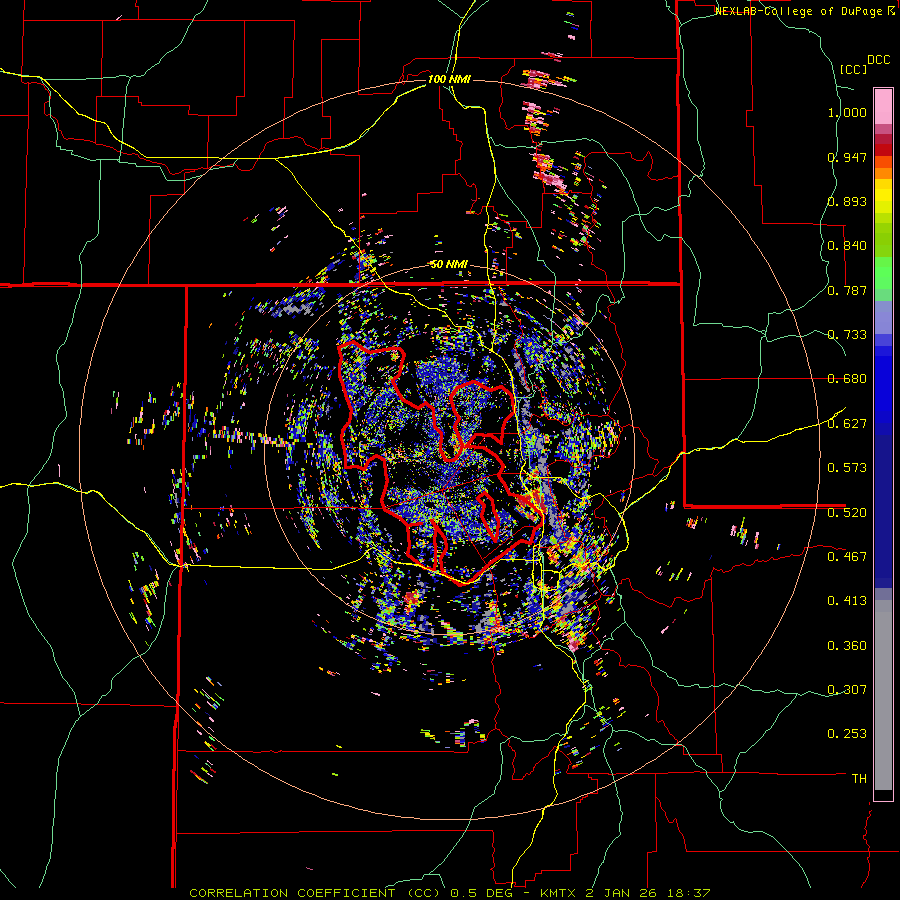Select the 0.520 scale value

click(x=847, y=512)
